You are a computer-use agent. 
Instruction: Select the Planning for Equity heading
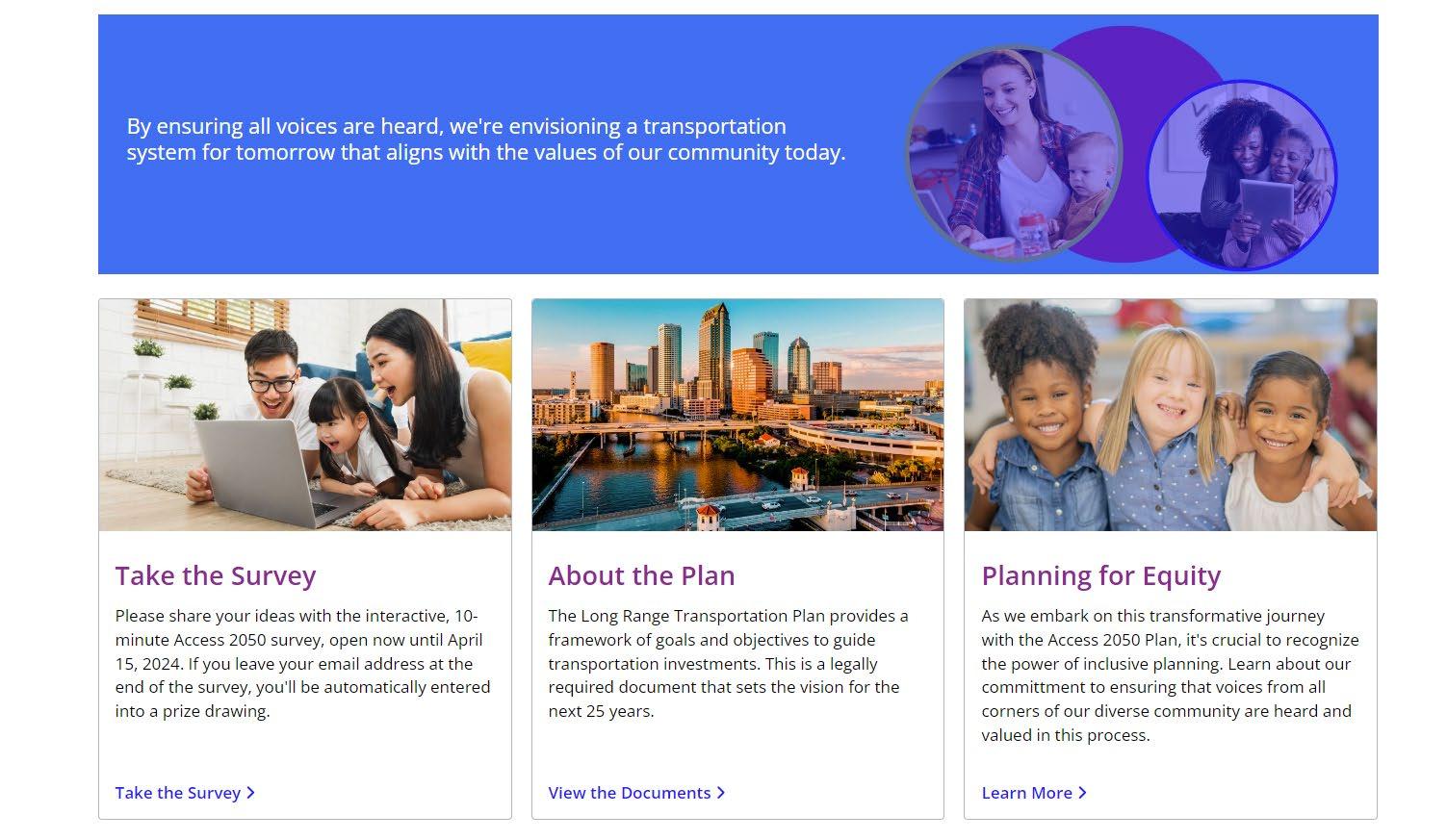point(1100,575)
